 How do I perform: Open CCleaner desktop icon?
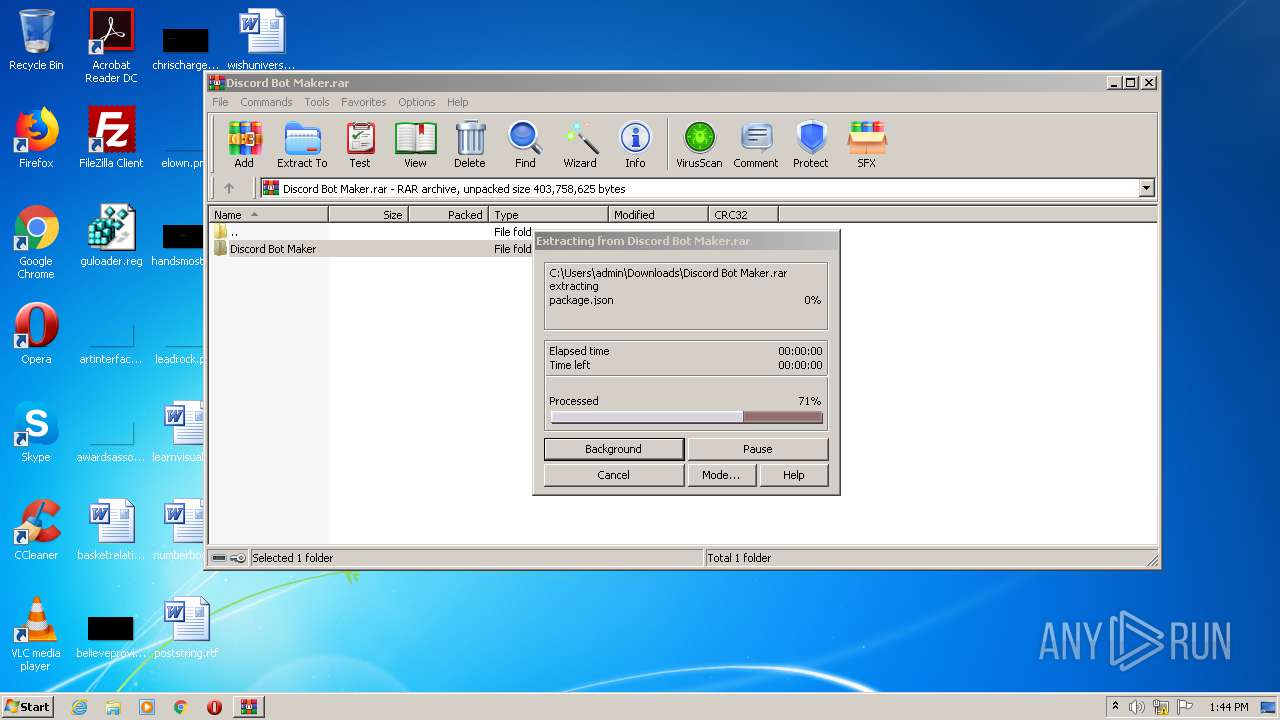(36, 530)
